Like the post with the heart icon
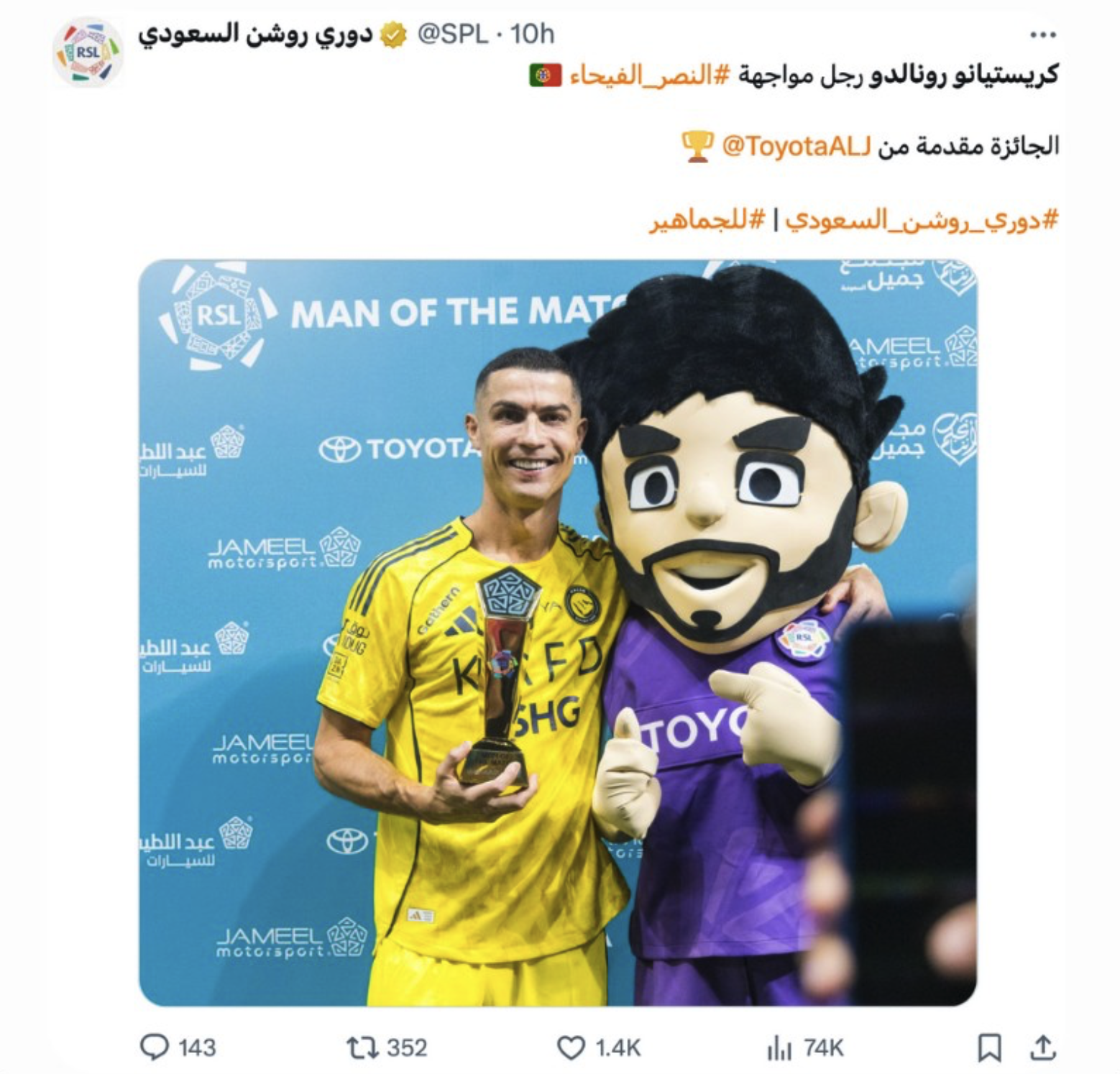1120x1074 pixels. coord(572,1047)
